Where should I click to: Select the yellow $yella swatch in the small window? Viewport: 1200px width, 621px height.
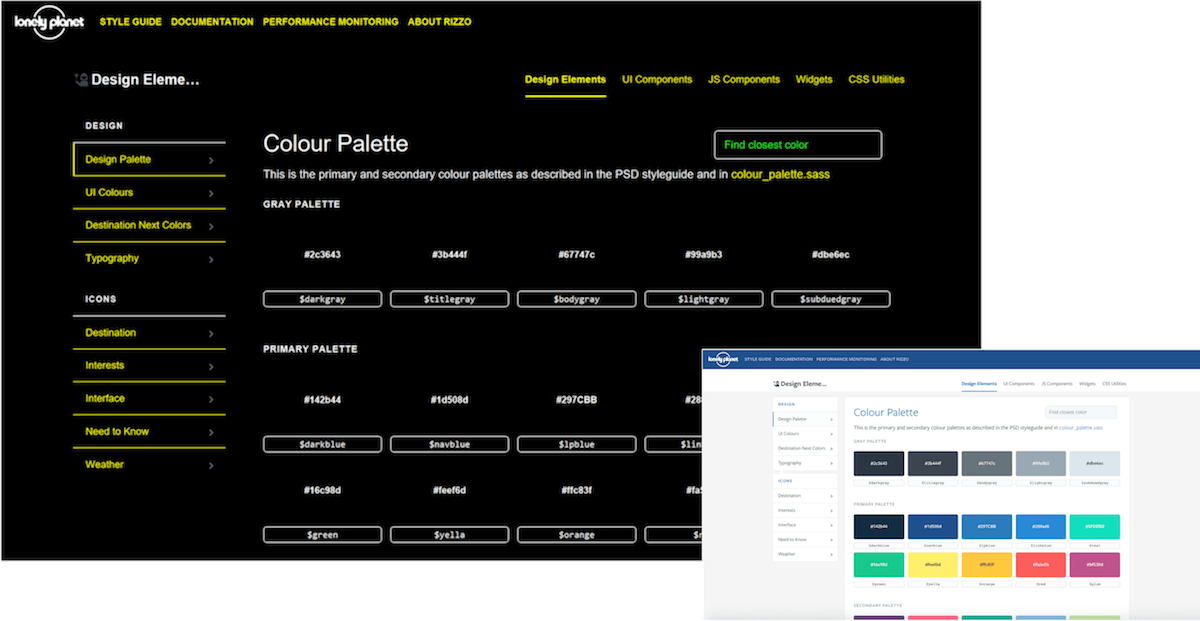click(933, 565)
